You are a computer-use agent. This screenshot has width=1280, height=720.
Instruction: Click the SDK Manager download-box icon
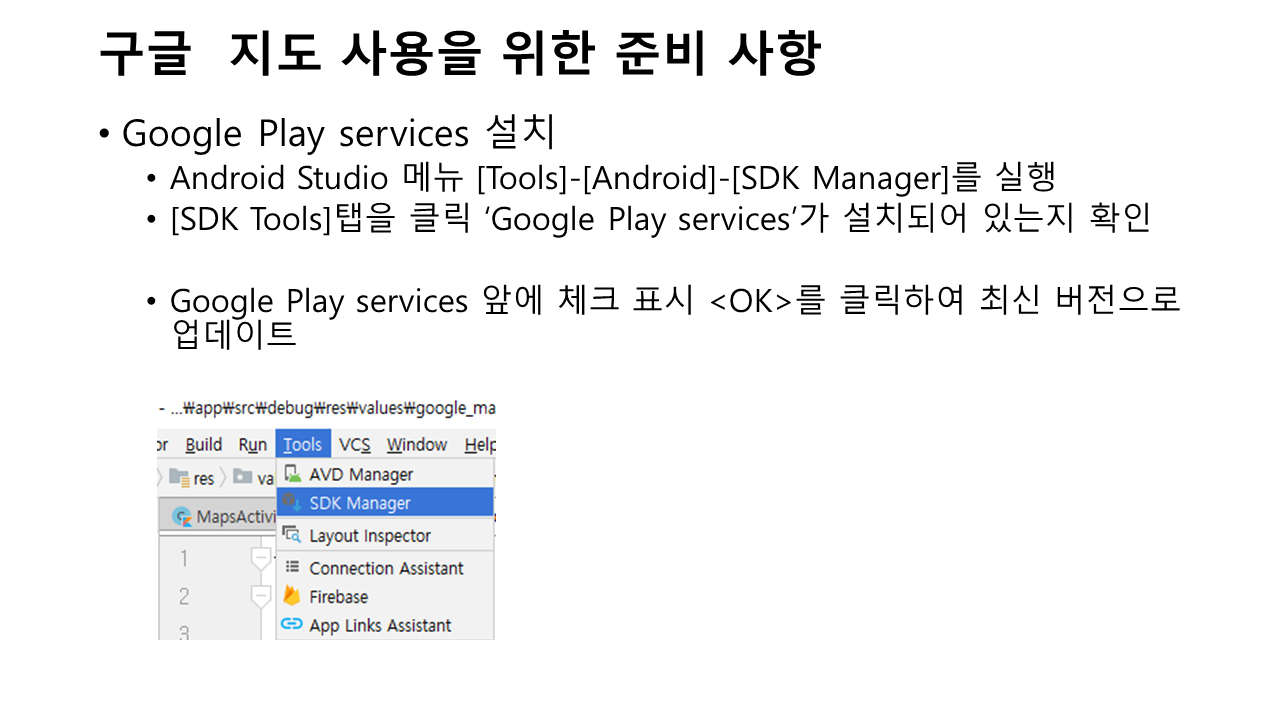292,502
